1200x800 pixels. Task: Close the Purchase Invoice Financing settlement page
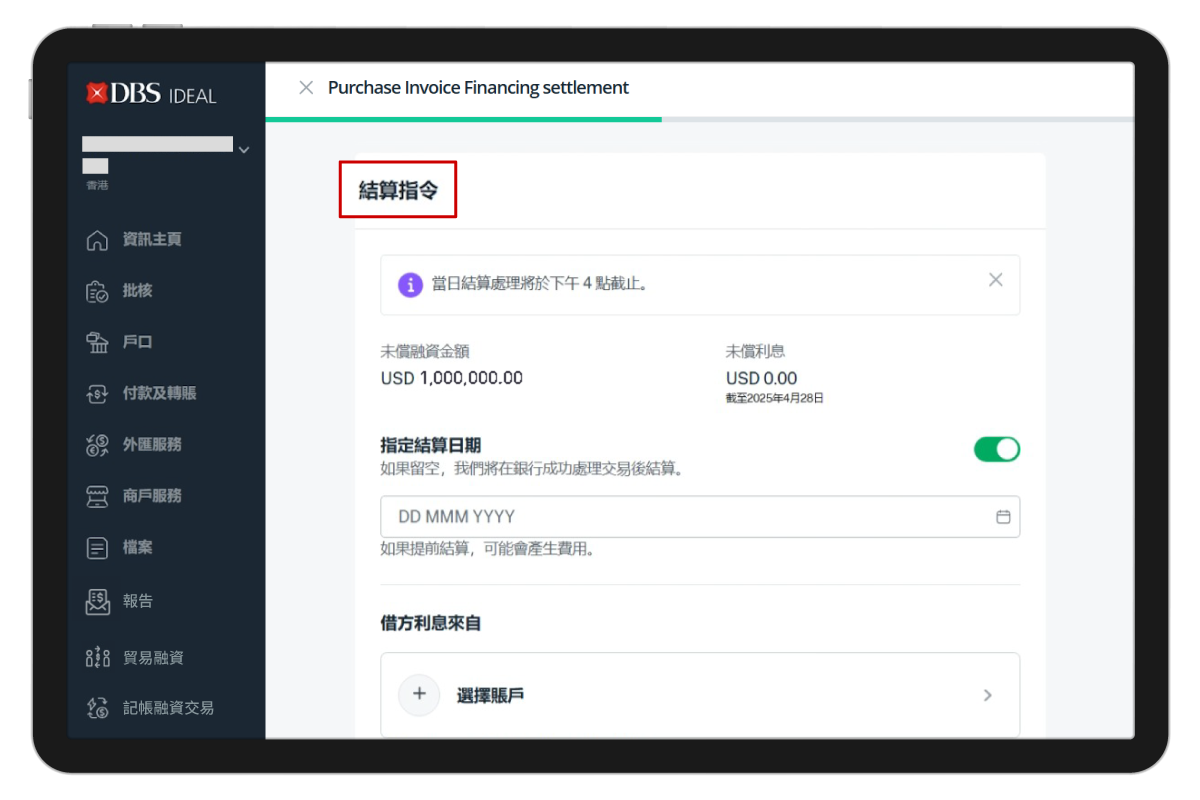[306, 88]
